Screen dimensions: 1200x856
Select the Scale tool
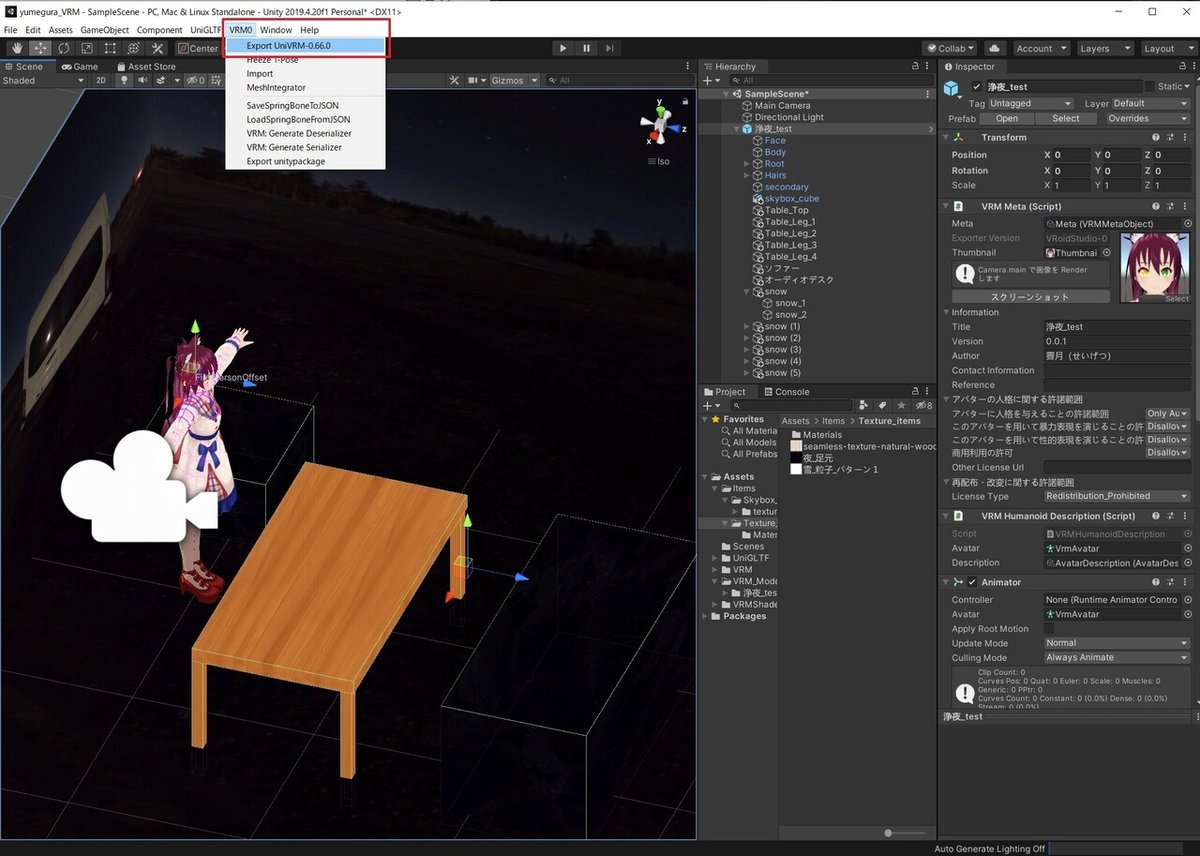[x=86, y=48]
